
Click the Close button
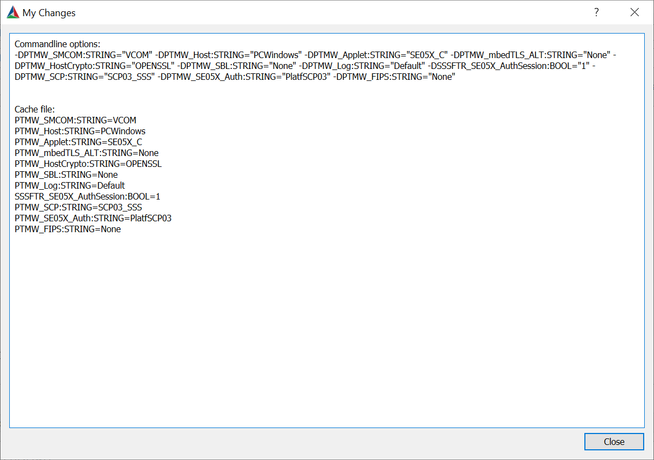coord(614,442)
